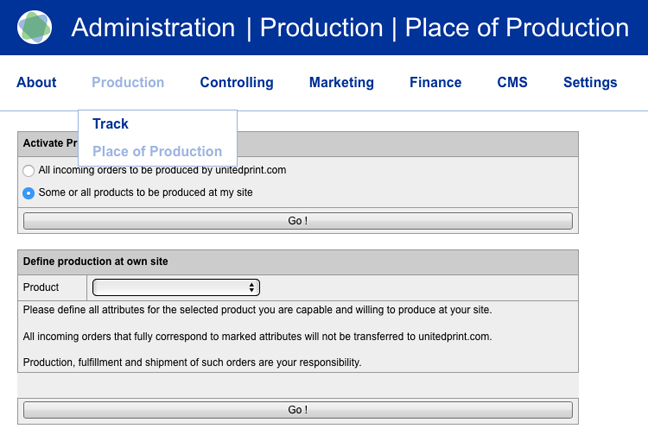Click the green globe logo icon
Viewport: 648px width, 435px height.
coord(35,27)
